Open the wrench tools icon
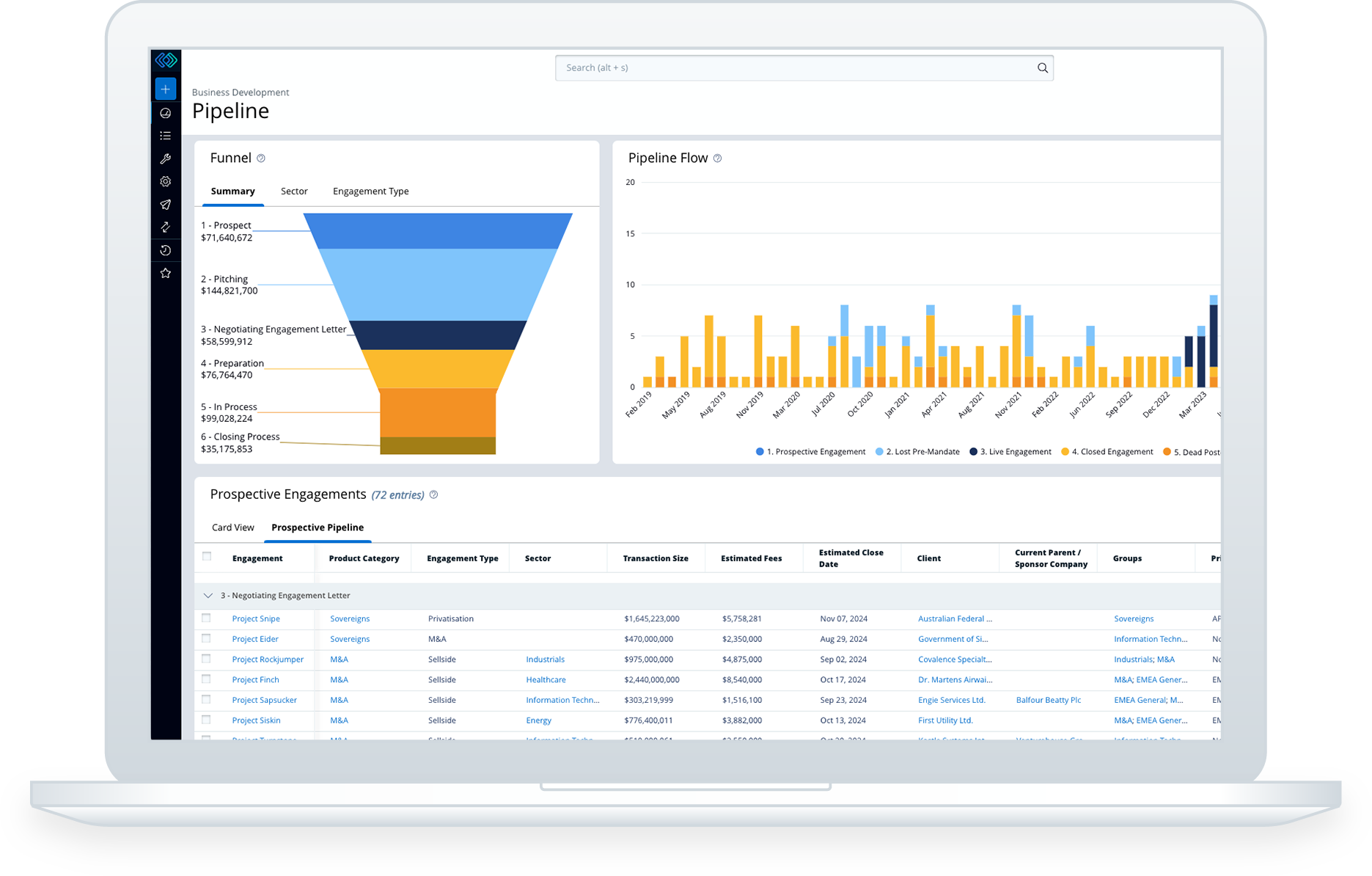The image size is (1372, 876). 166,158
